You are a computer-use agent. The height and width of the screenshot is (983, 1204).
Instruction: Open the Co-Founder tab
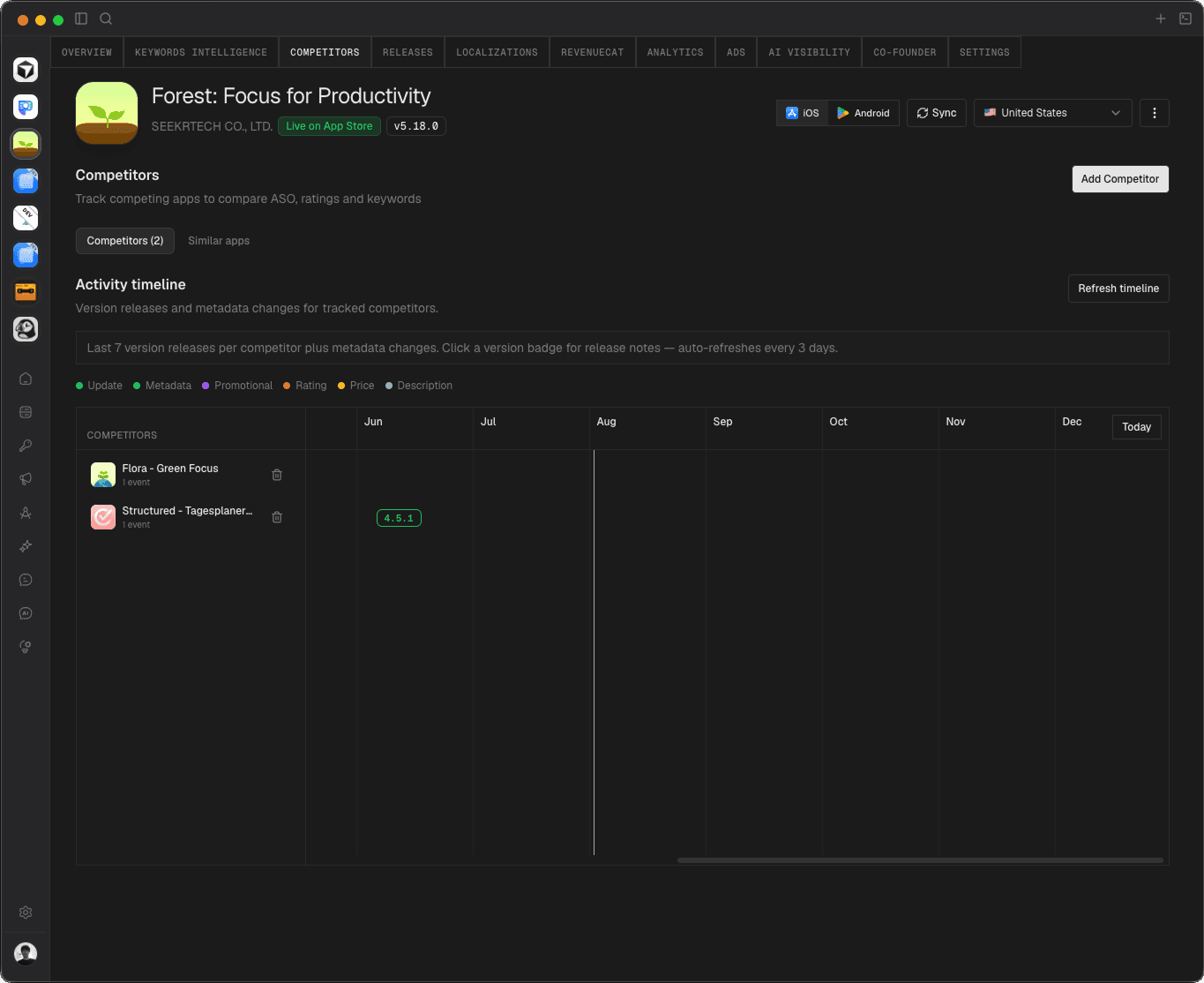coord(904,52)
